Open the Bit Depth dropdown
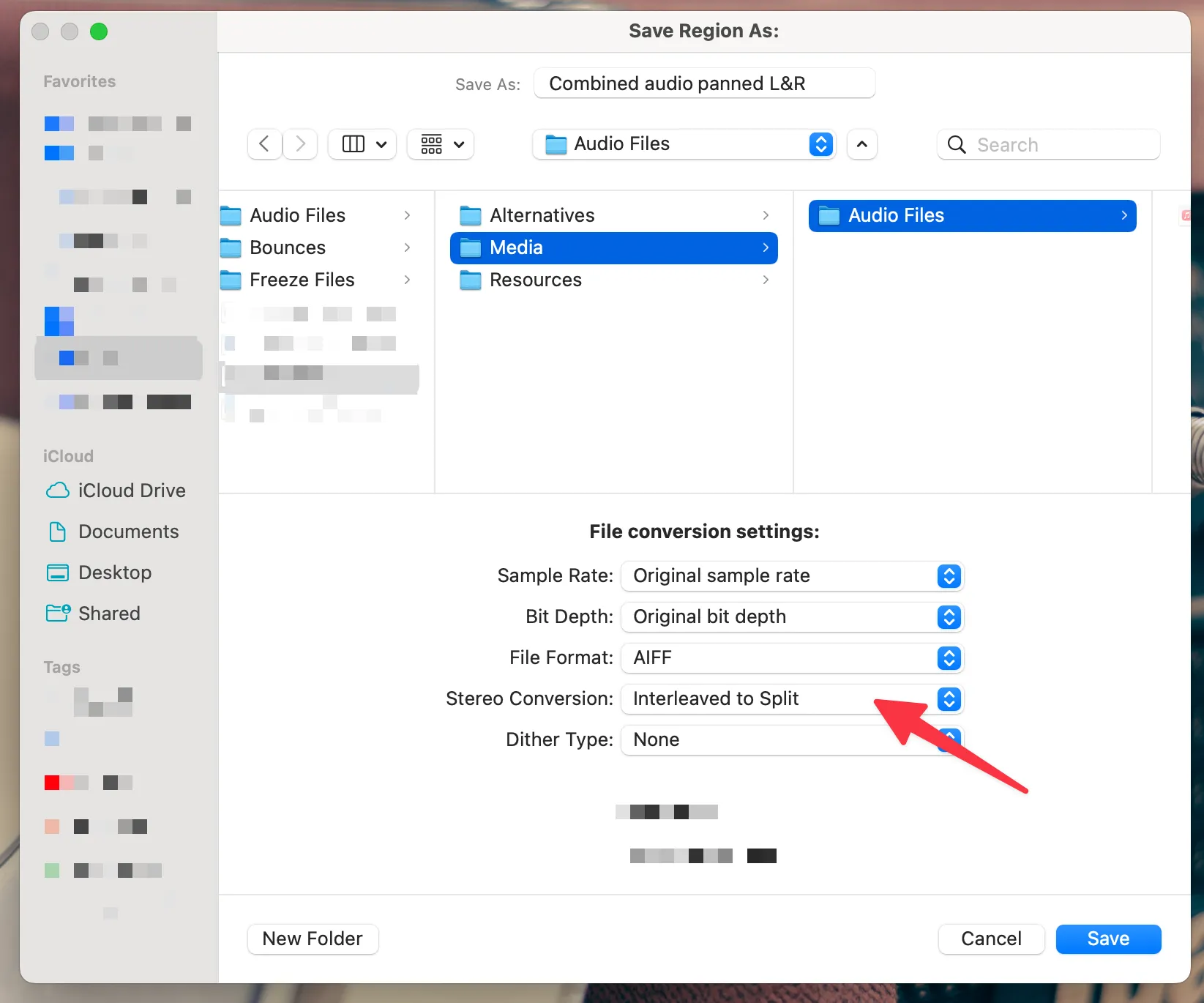 [x=791, y=617]
